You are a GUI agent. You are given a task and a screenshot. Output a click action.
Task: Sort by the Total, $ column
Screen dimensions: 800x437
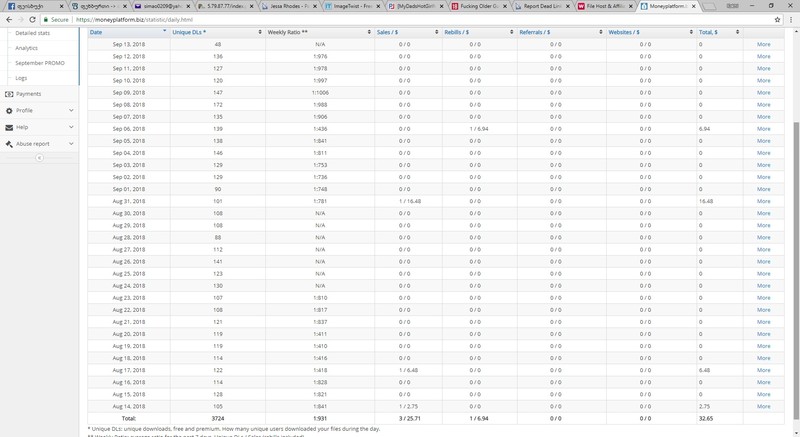[719, 32]
